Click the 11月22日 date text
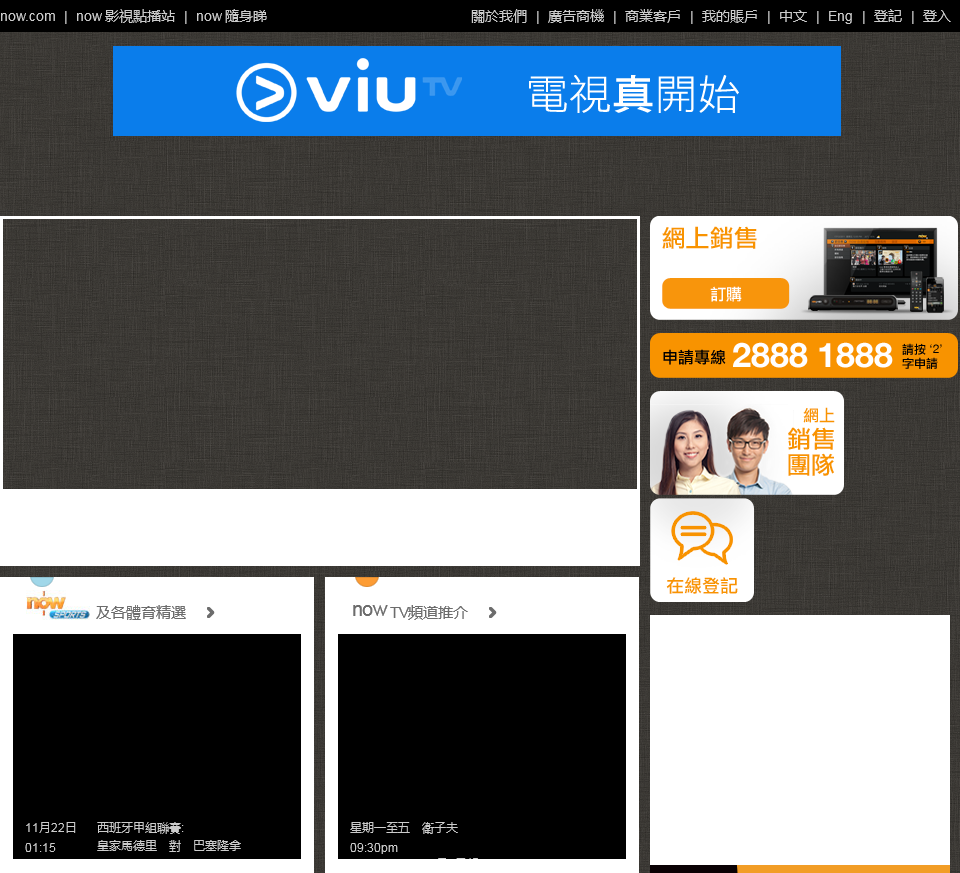 (51, 828)
